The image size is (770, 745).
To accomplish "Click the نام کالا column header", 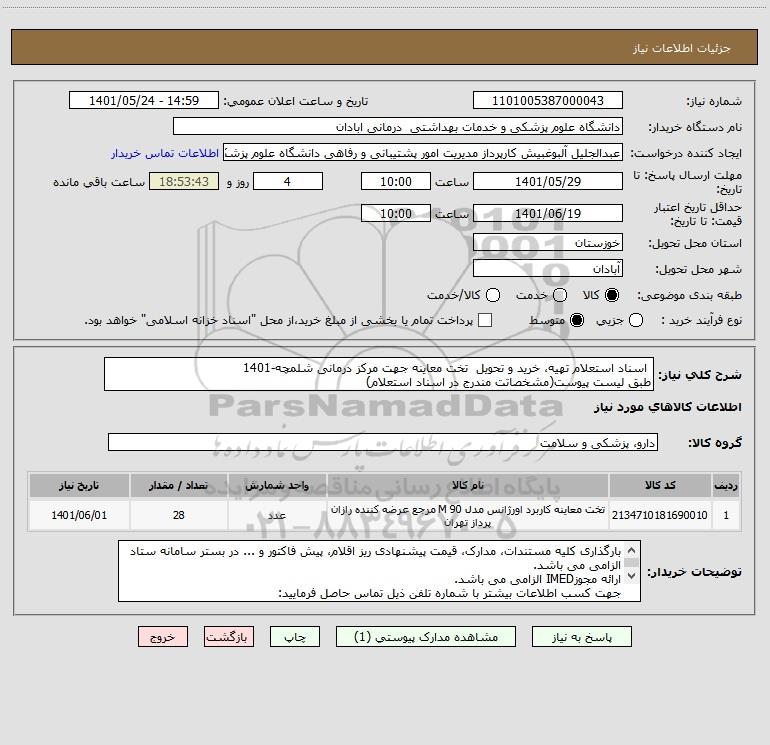I will 468,485.
